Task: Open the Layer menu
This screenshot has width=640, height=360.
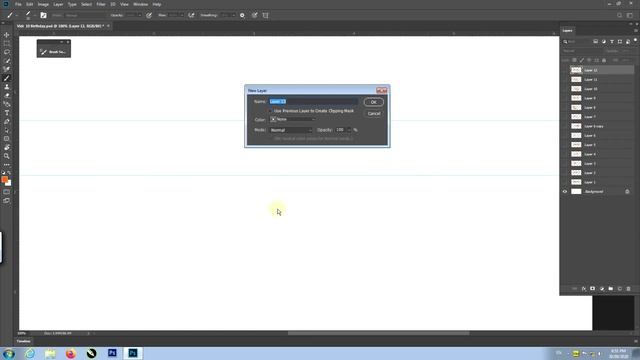Action: click(x=58, y=4)
